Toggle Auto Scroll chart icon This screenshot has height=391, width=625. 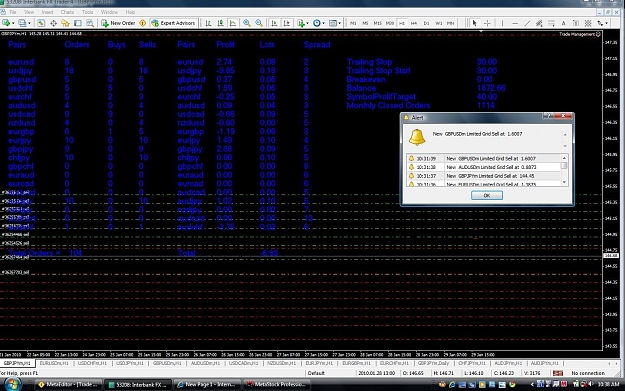pyautogui.click(x=274, y=23)
